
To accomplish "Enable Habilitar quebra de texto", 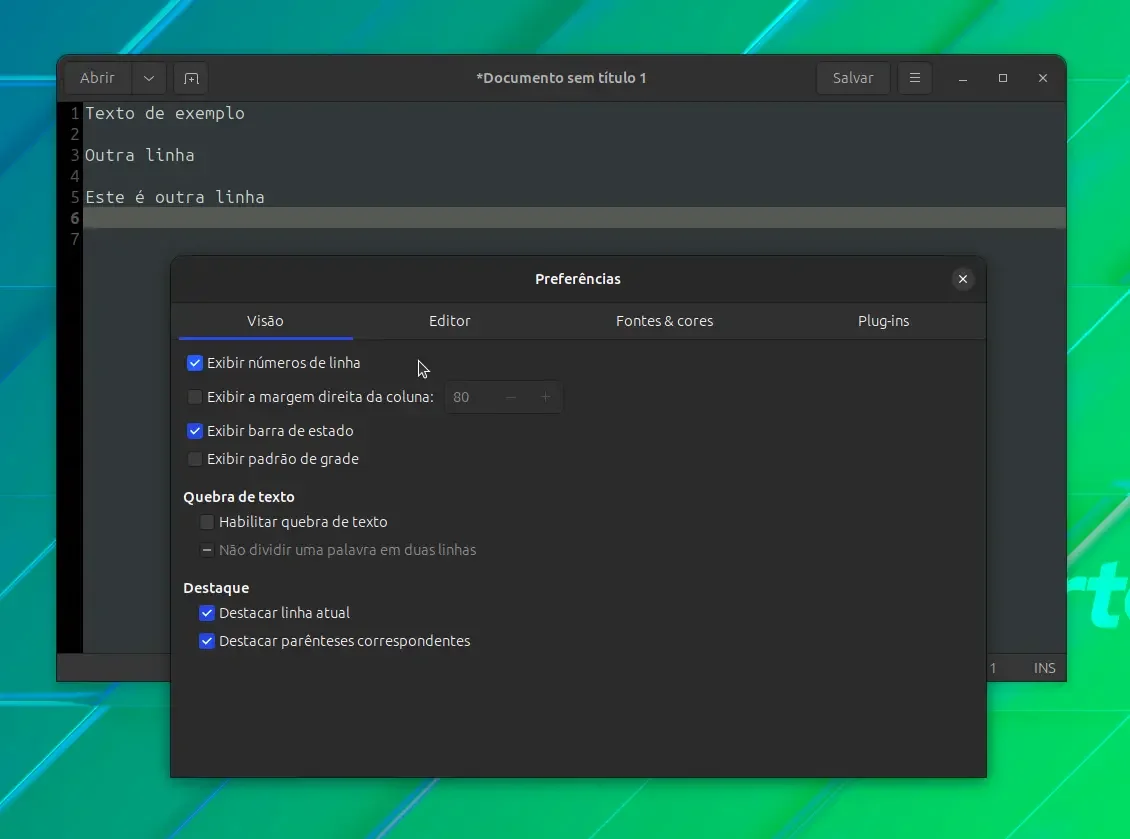I will tap(207, 522).
